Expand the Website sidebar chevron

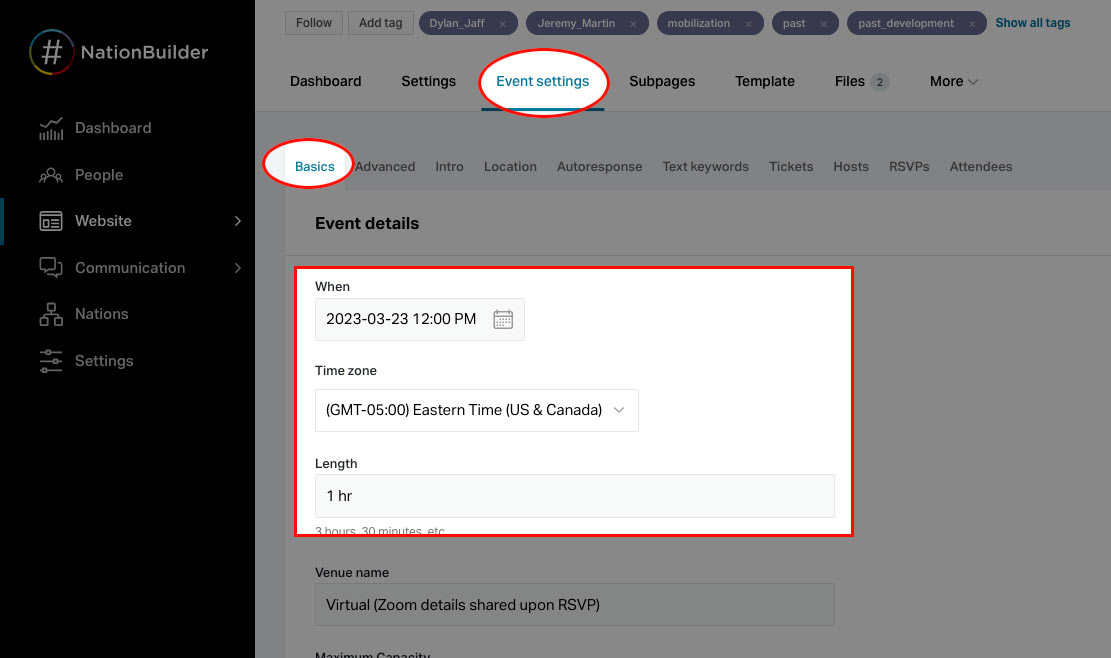click(237, 221)
